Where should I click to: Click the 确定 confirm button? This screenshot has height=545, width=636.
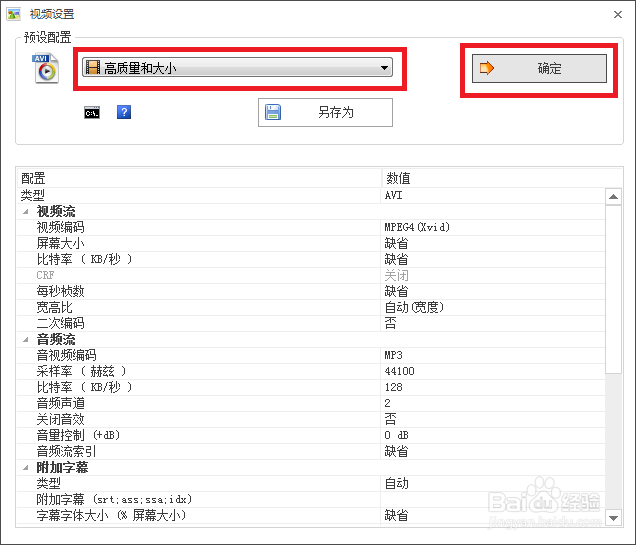(539, 68)
